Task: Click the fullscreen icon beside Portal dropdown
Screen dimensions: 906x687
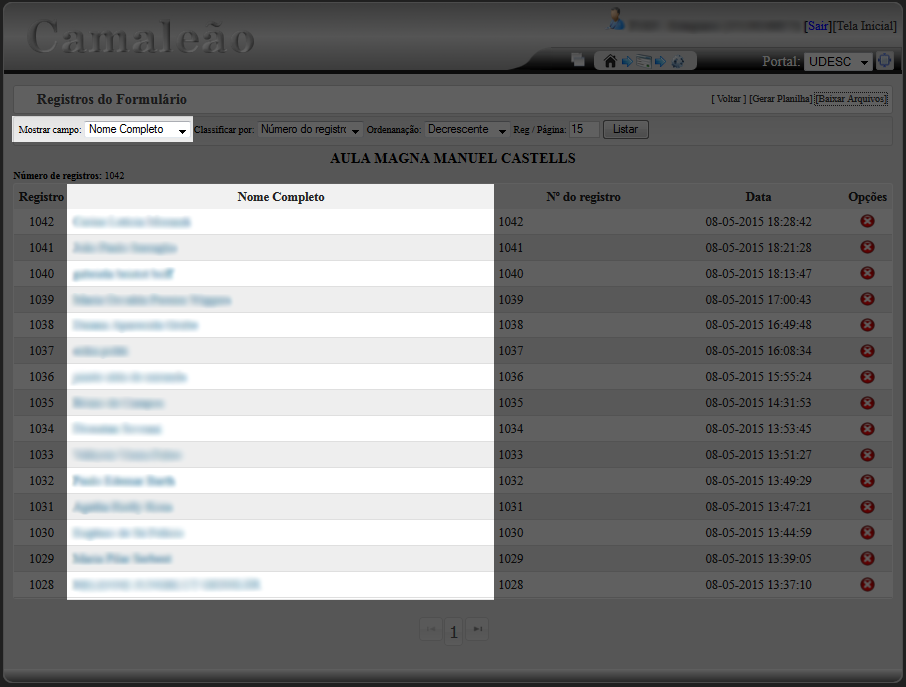Action: tap(885, 61)
